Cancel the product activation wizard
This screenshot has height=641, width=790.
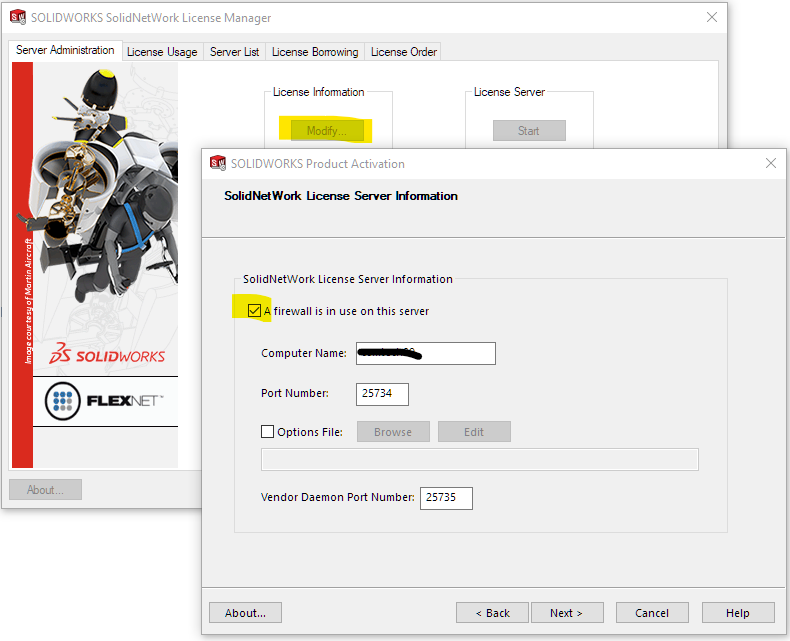click(x=652, y=613)
